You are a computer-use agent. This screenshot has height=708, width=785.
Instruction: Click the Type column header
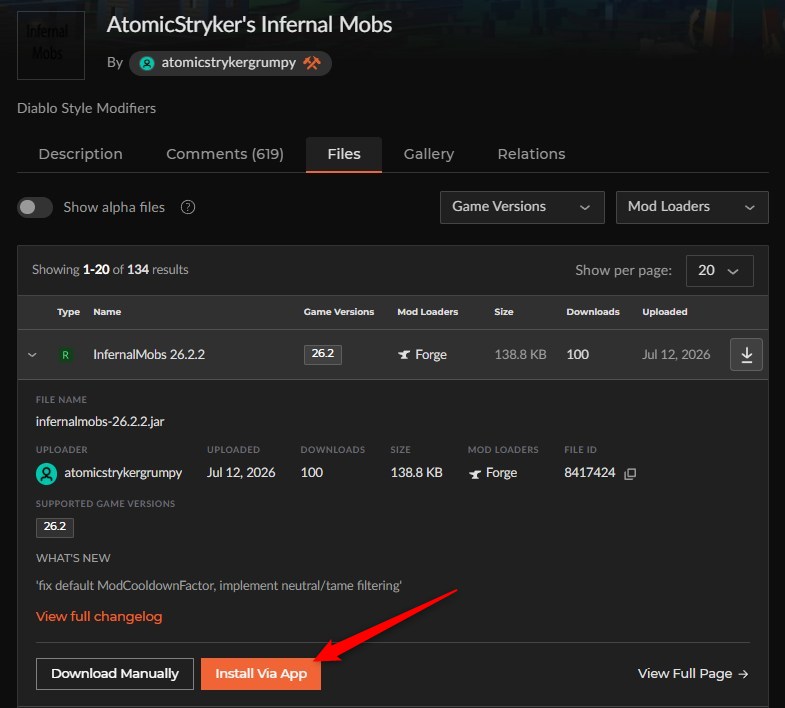click(x=68, y=312)
